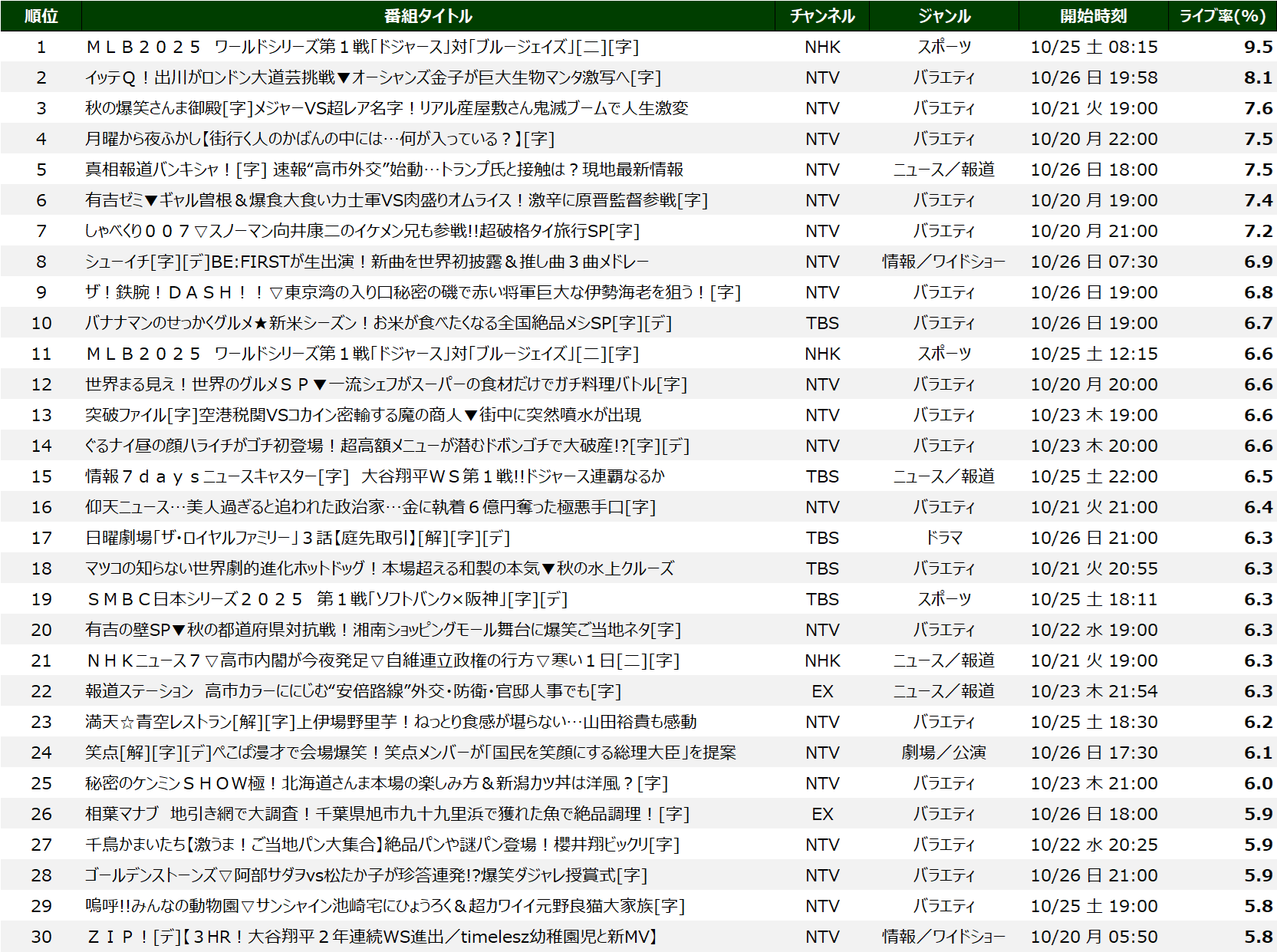Click the 9.5 live rate value

[1258, 47]
